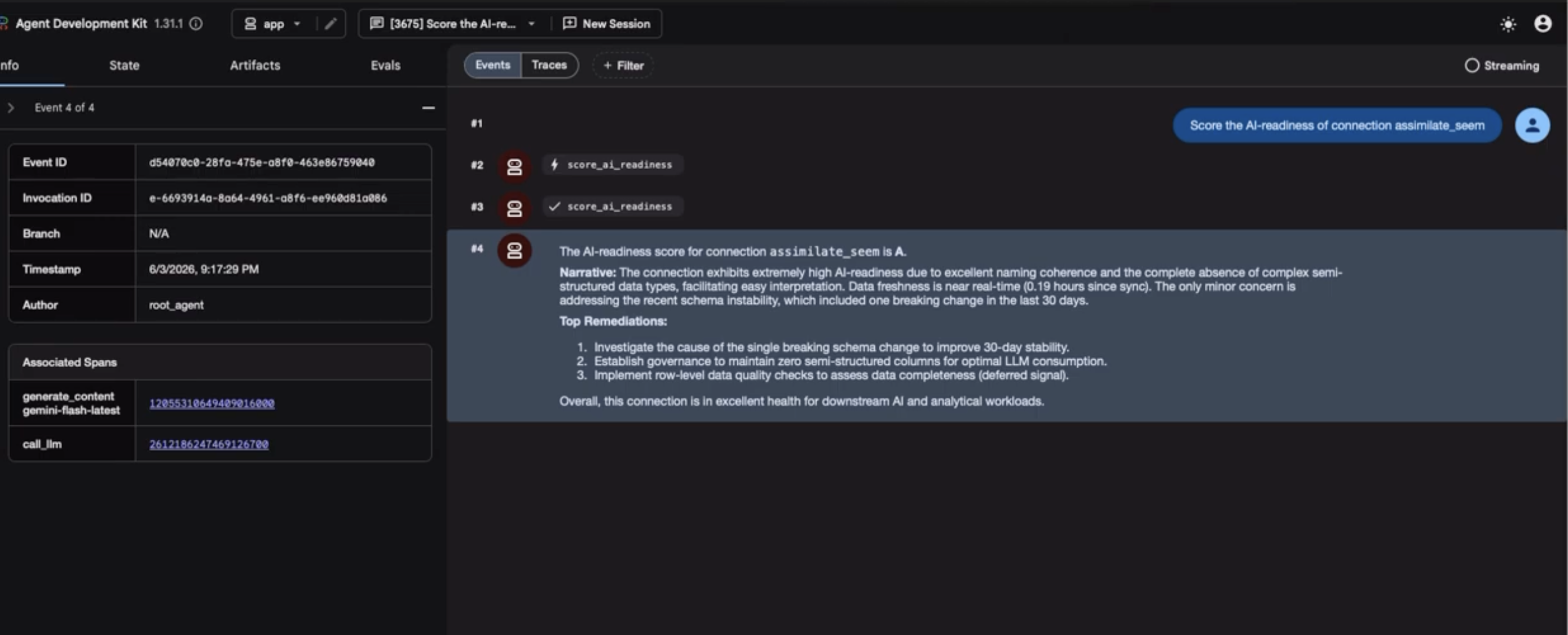This screenshot has height=635, width=1568.
Task: Open the app selector dropdown
Action: (274, 24)
